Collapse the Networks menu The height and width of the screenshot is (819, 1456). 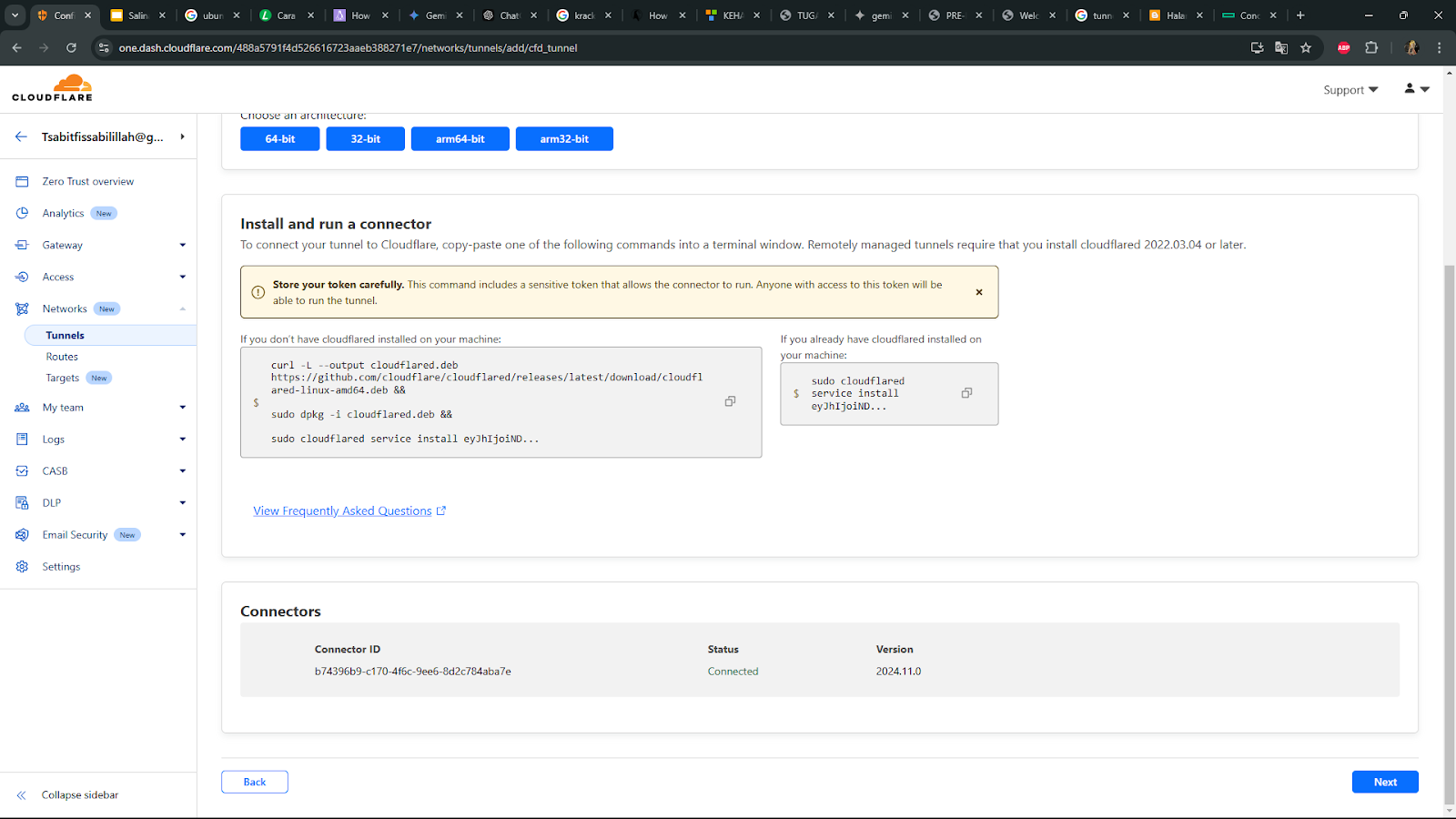[182, 308]
